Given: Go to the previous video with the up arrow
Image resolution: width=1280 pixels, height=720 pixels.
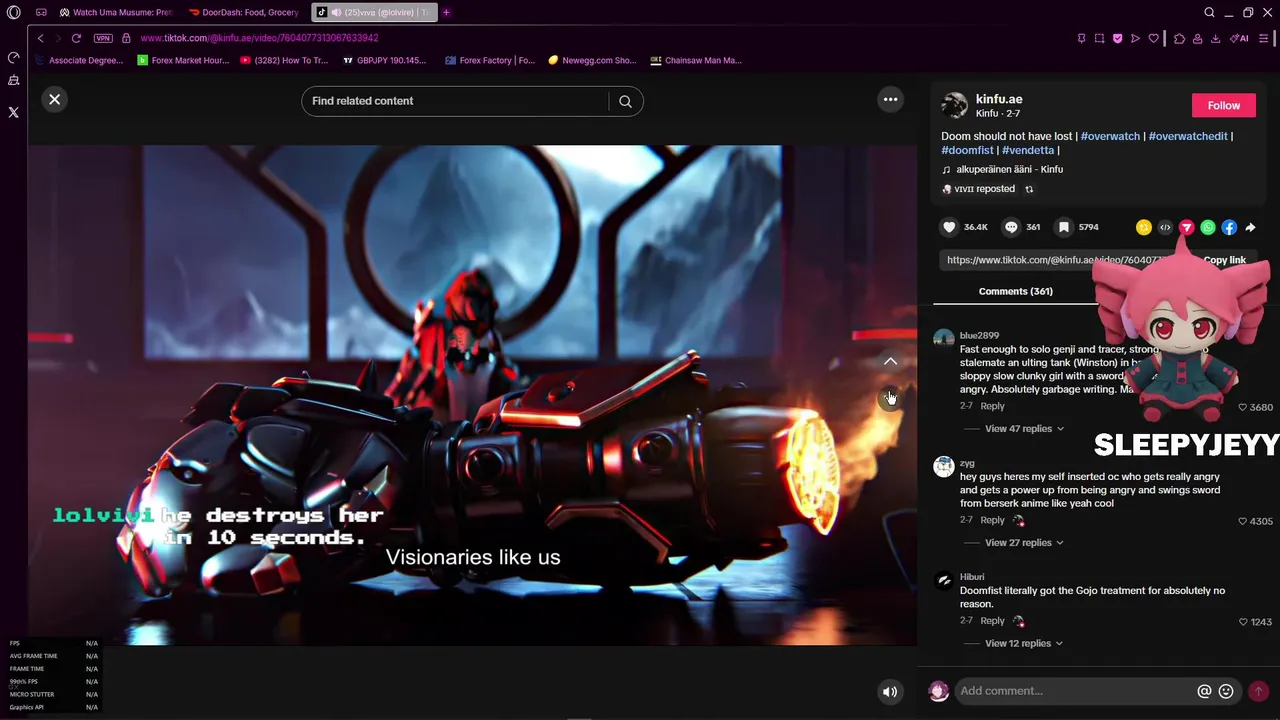Looking at the screenshot, I should coord(890,361).
